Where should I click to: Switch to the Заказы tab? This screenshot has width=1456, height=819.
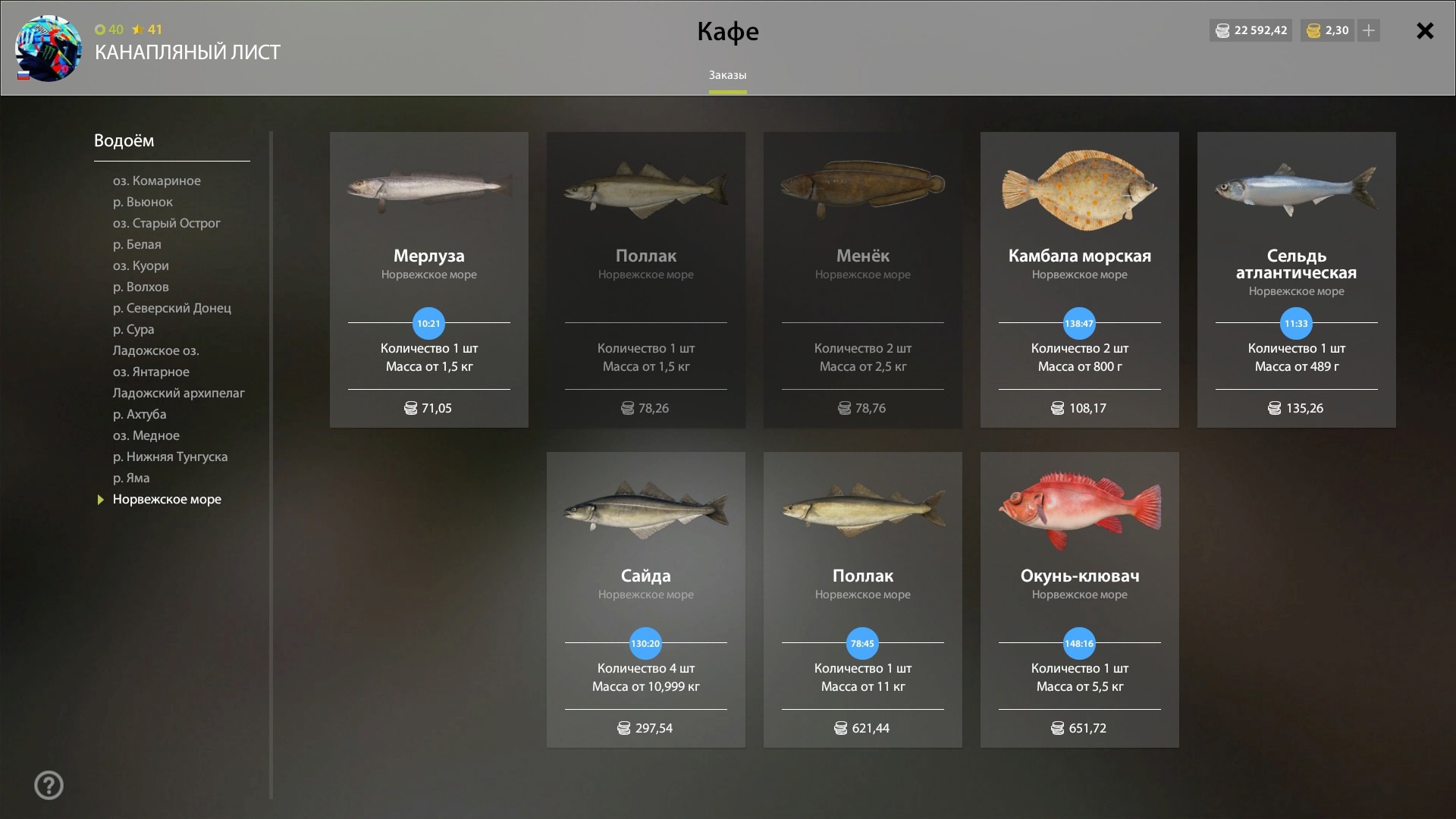pos(727,75)
